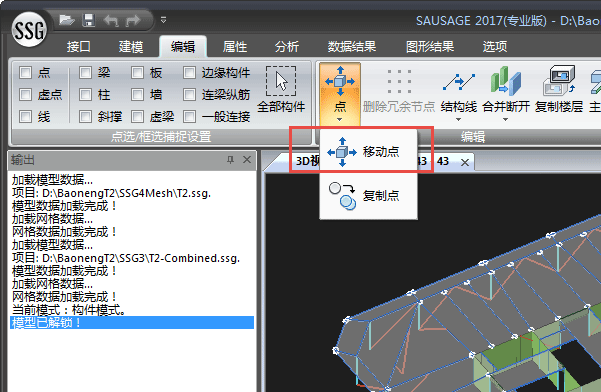Screen dimensions: 601x392
Task: Click the 复制楼层 tool icon
Action: [x=559, y=80]
